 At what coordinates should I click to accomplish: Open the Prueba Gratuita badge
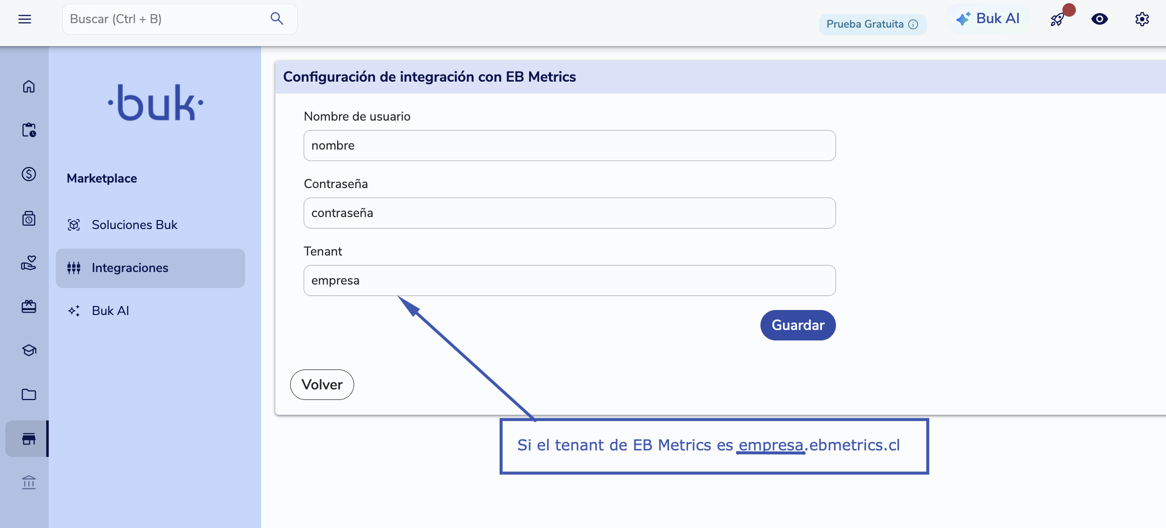click(873, 24)
